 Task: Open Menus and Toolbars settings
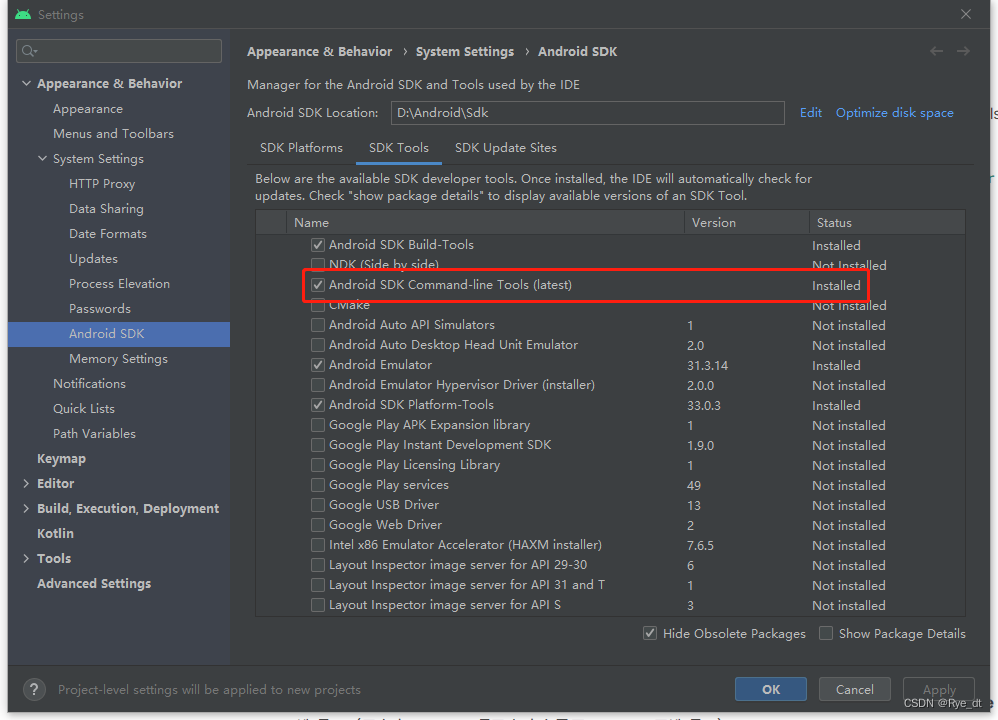(113, 134)
